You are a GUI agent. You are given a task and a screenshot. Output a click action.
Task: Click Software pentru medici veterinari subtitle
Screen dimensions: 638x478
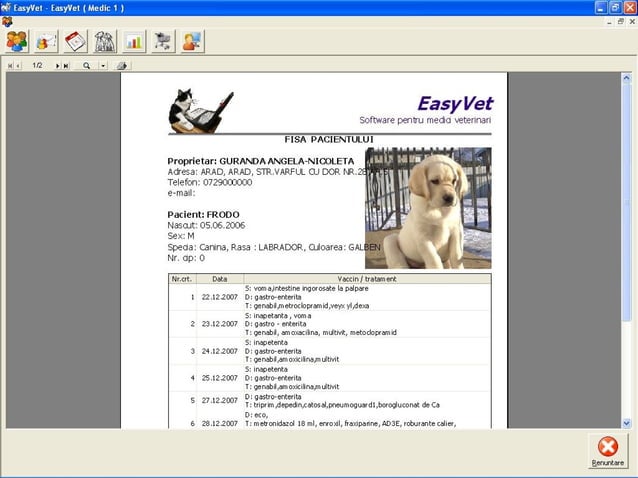(x=425, y=120)
